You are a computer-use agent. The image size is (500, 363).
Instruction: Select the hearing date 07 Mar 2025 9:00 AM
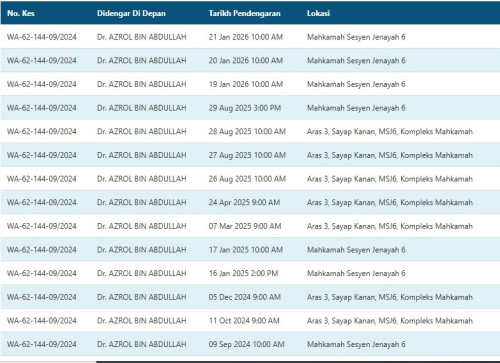[x=245, y=226]
